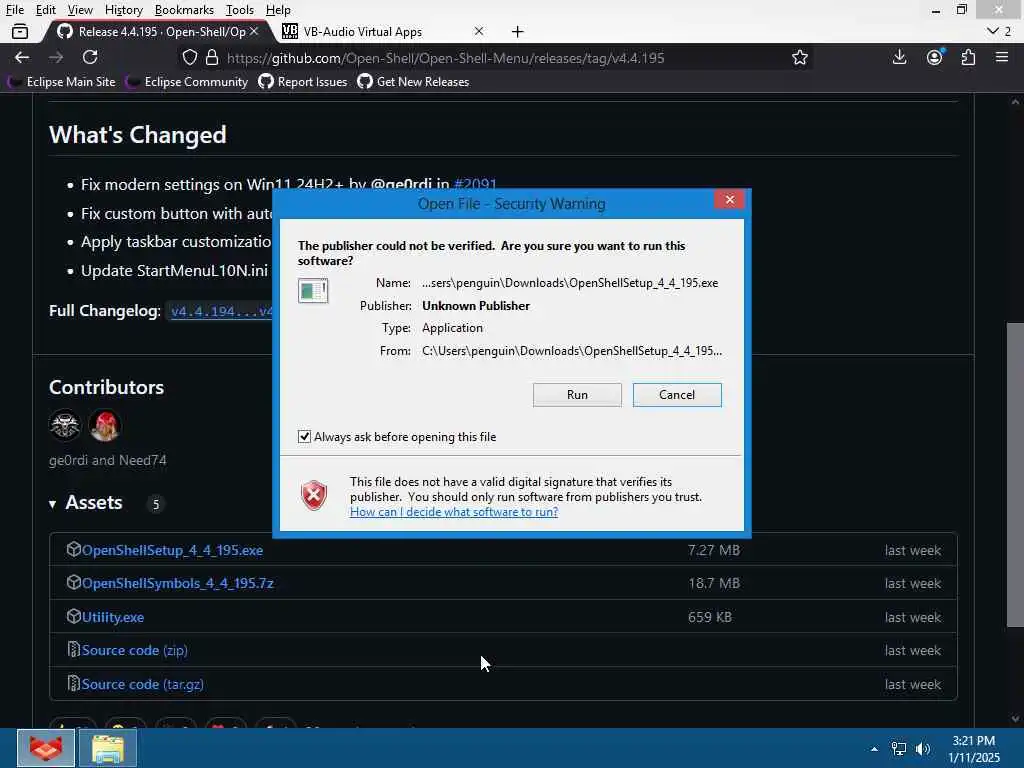The width and height of the screenshot is (1024, 768).
Task: Open 'How can I decide what software to run?' link
Action: (x=454, y=512)
